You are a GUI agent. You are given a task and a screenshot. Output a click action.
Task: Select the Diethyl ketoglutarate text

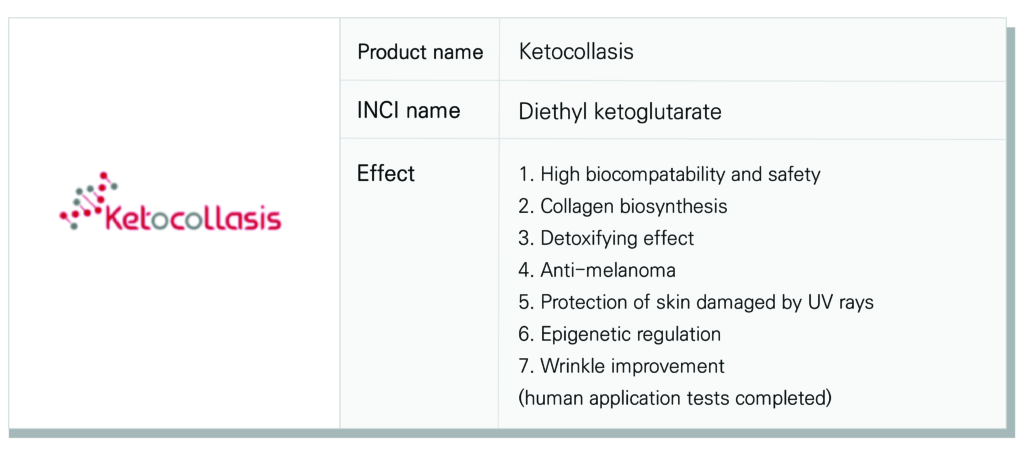point(620,112)
